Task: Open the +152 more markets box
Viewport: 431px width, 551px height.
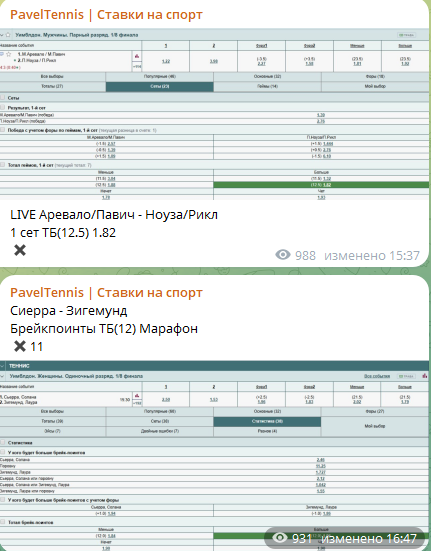Action: tap(137, 403)
